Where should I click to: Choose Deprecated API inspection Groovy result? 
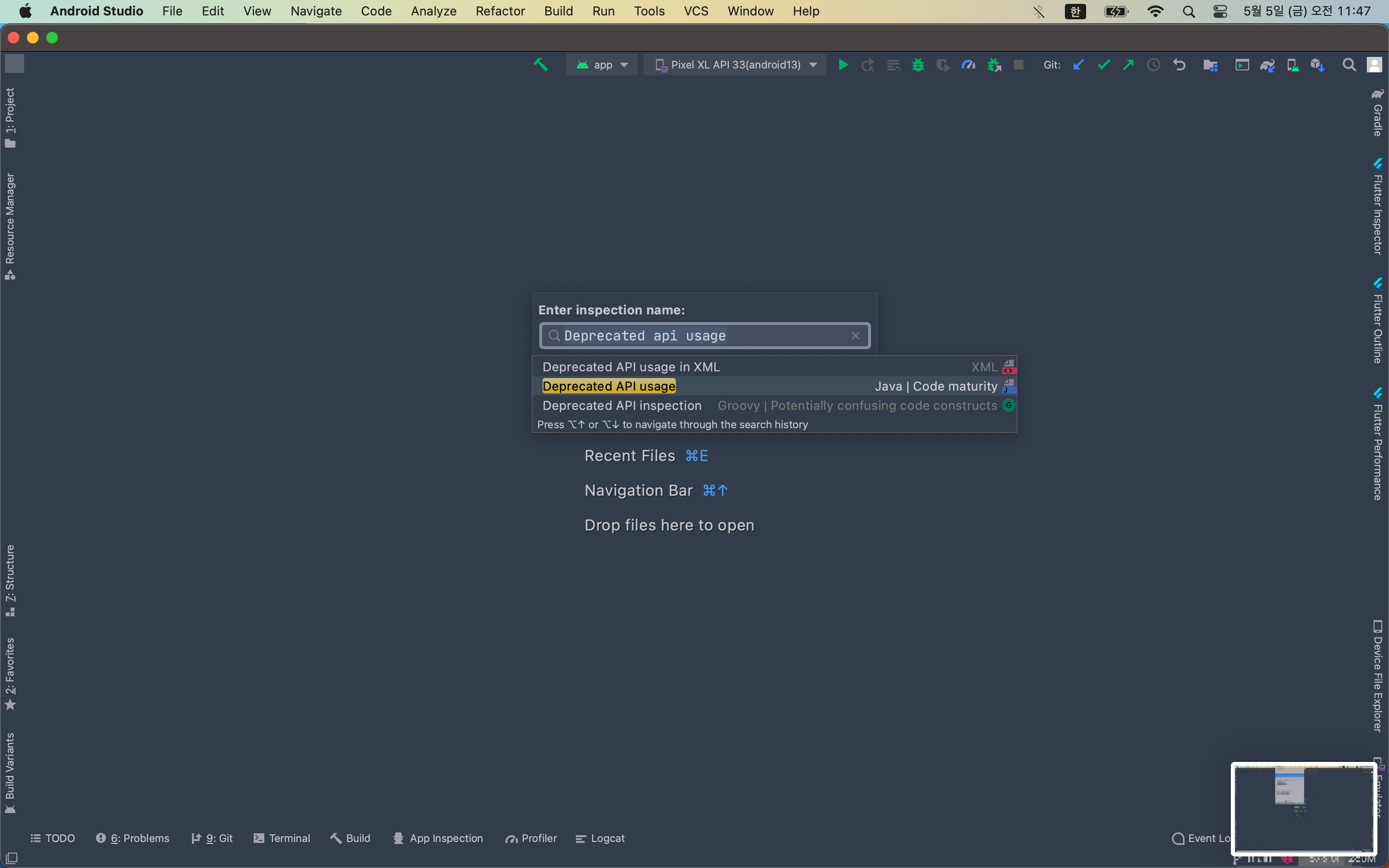pyautogui.click(x=622, y=405)
